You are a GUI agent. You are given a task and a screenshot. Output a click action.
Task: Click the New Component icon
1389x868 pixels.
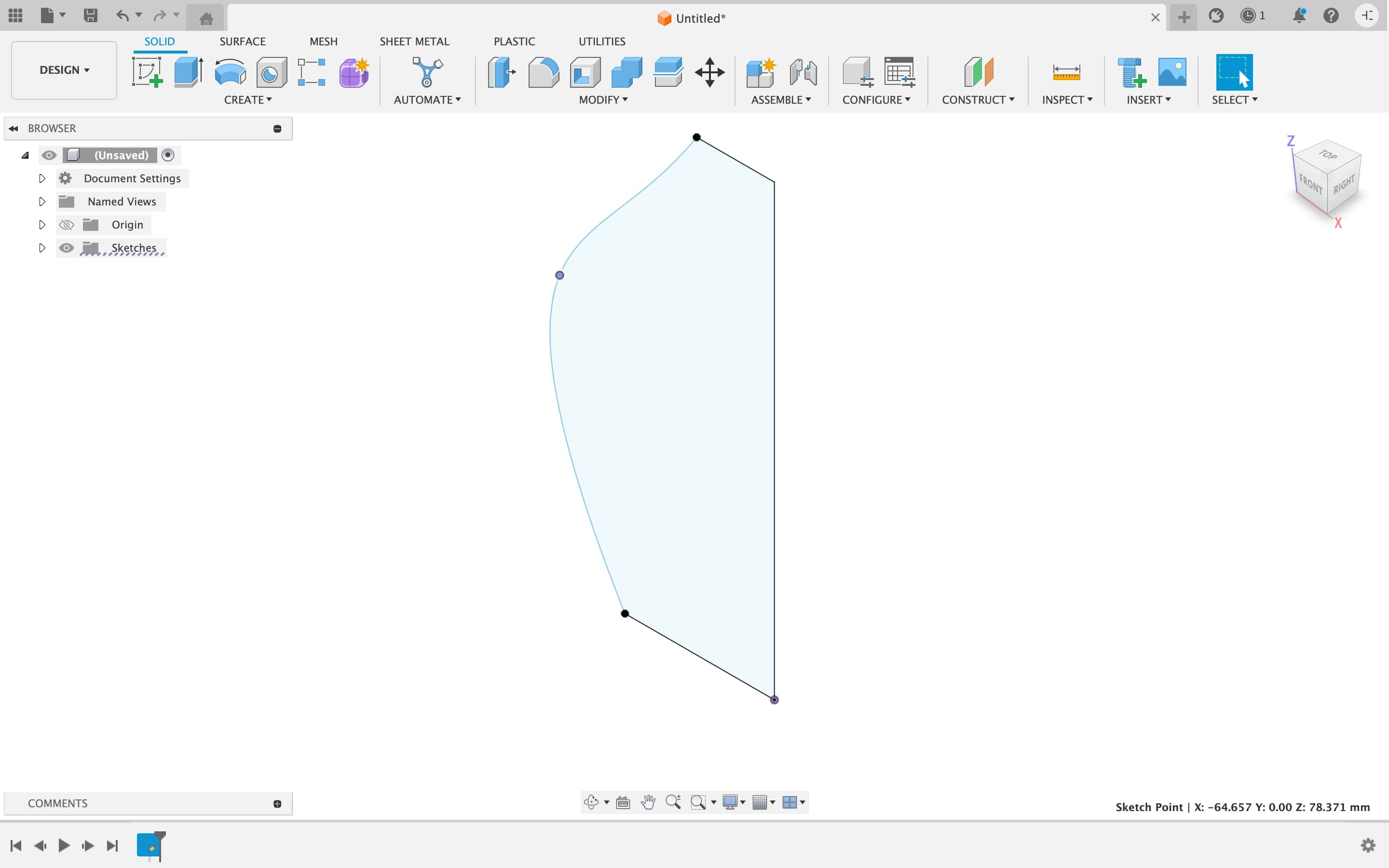761,72
